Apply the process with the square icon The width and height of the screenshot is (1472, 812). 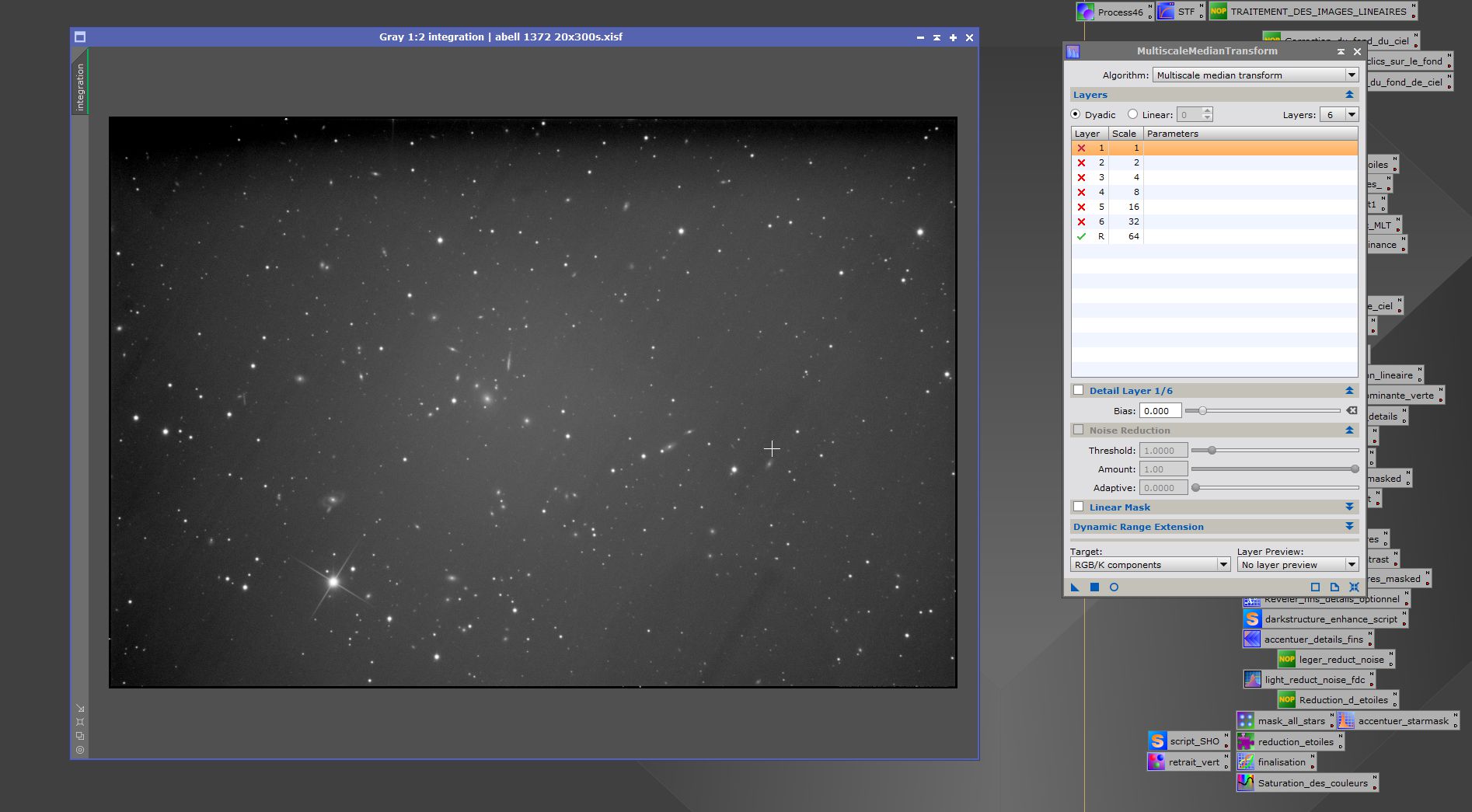[x=1094, y=587]
